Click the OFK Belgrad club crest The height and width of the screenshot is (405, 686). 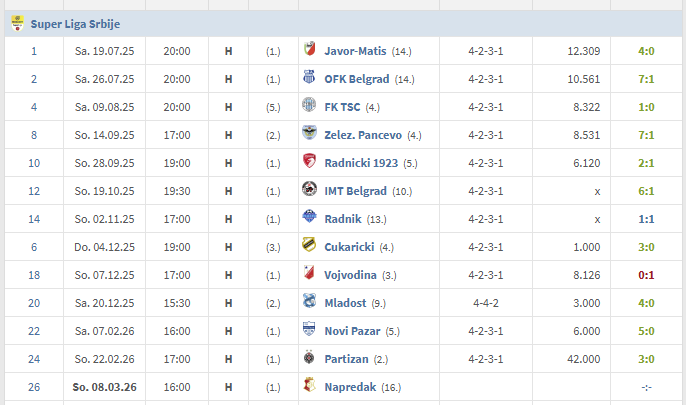[x=308, y=79]
